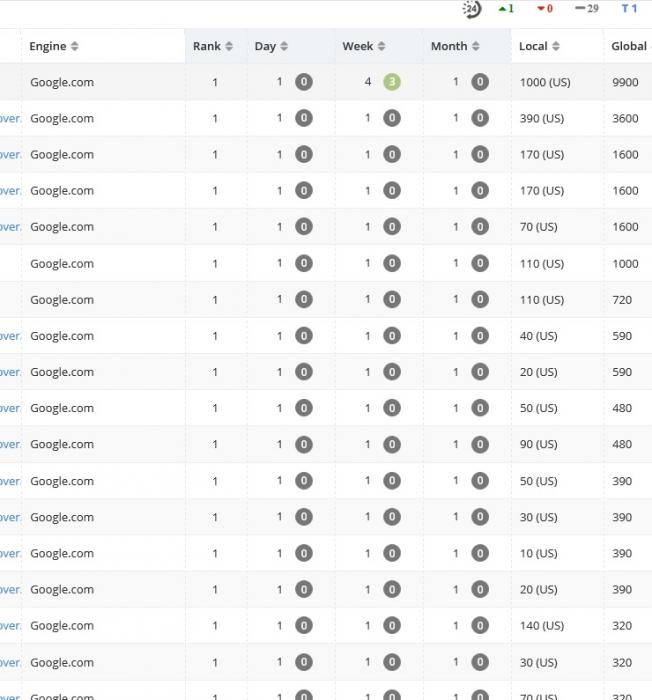Click Week change badge in 720 global row
The image size is (652, 700).
[392, 299]
